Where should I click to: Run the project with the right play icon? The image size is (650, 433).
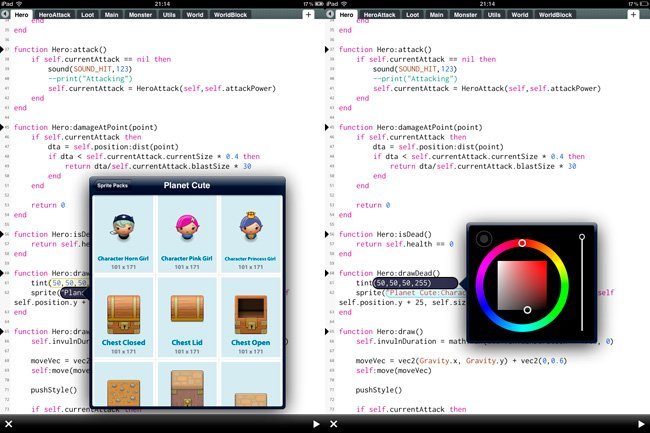coord(641,424)
